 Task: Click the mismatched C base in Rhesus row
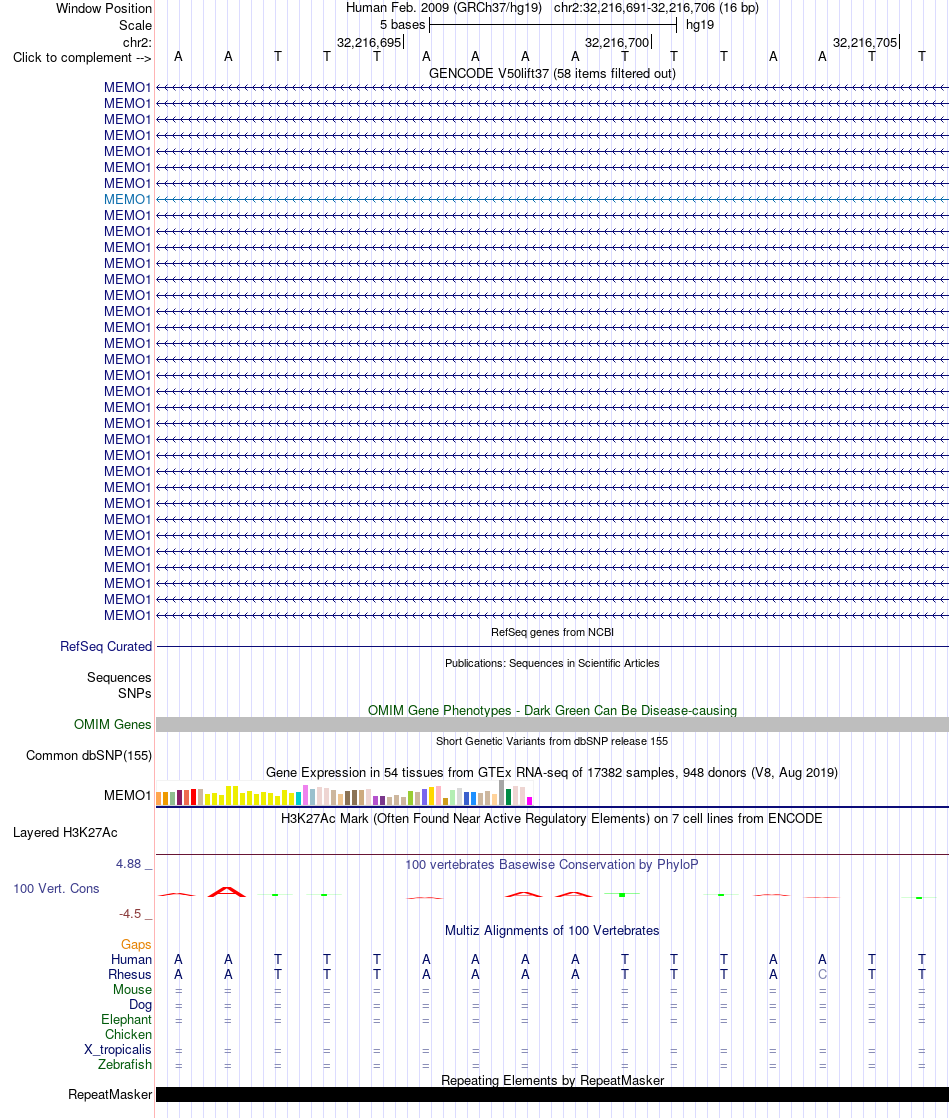822,975
